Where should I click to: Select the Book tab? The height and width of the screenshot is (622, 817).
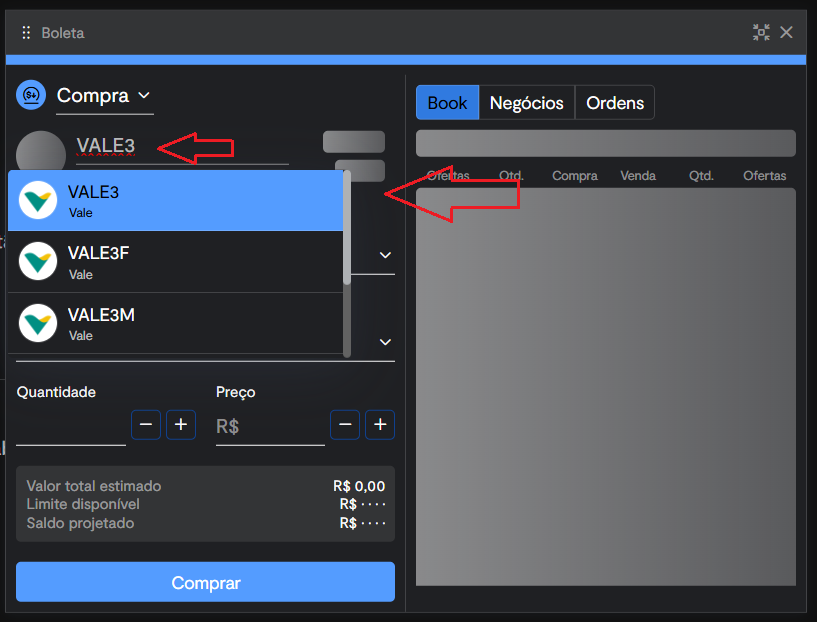(447, 102)
